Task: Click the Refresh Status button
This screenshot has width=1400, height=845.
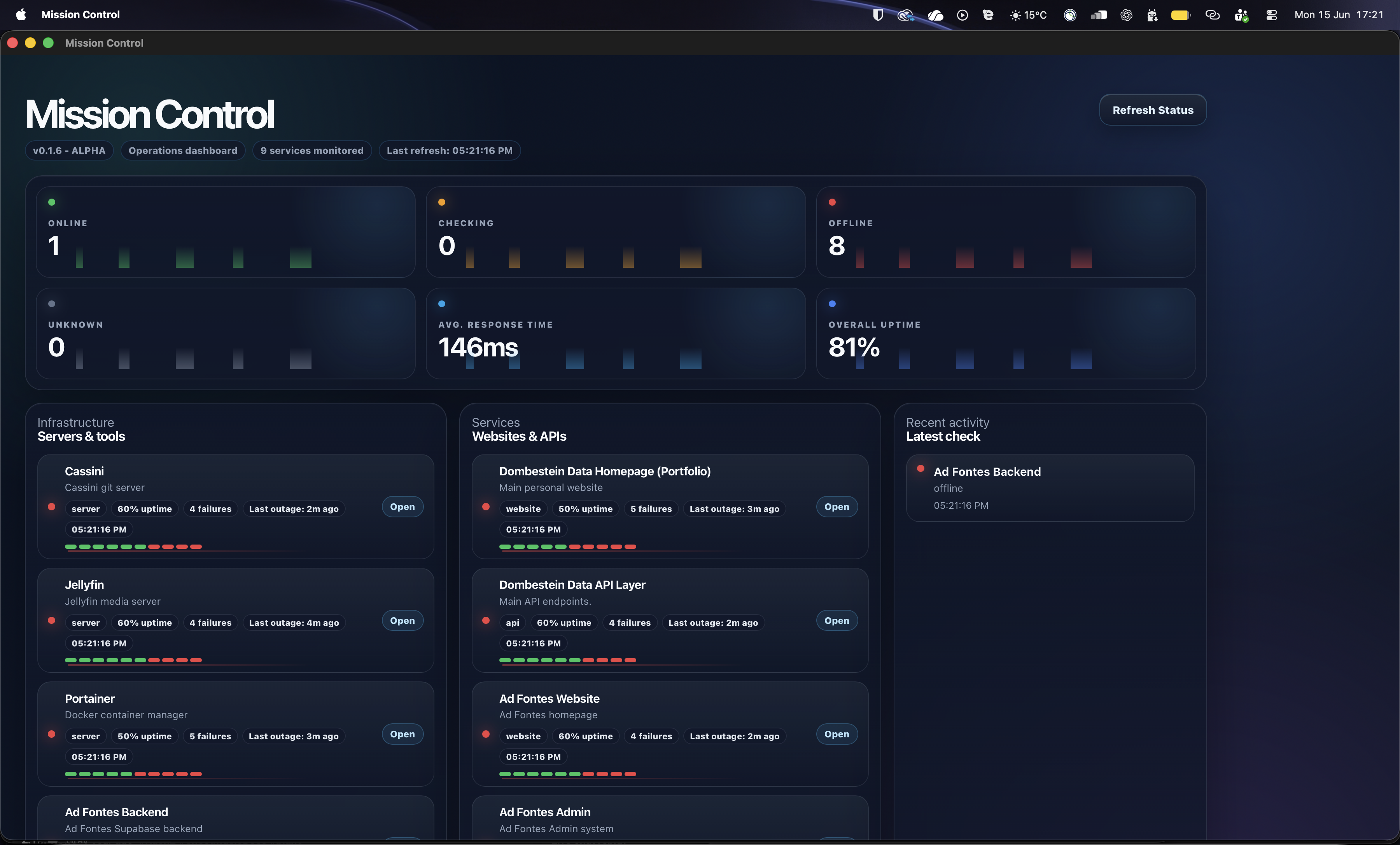Action: pyautogui.click(x=1152, y=110)
